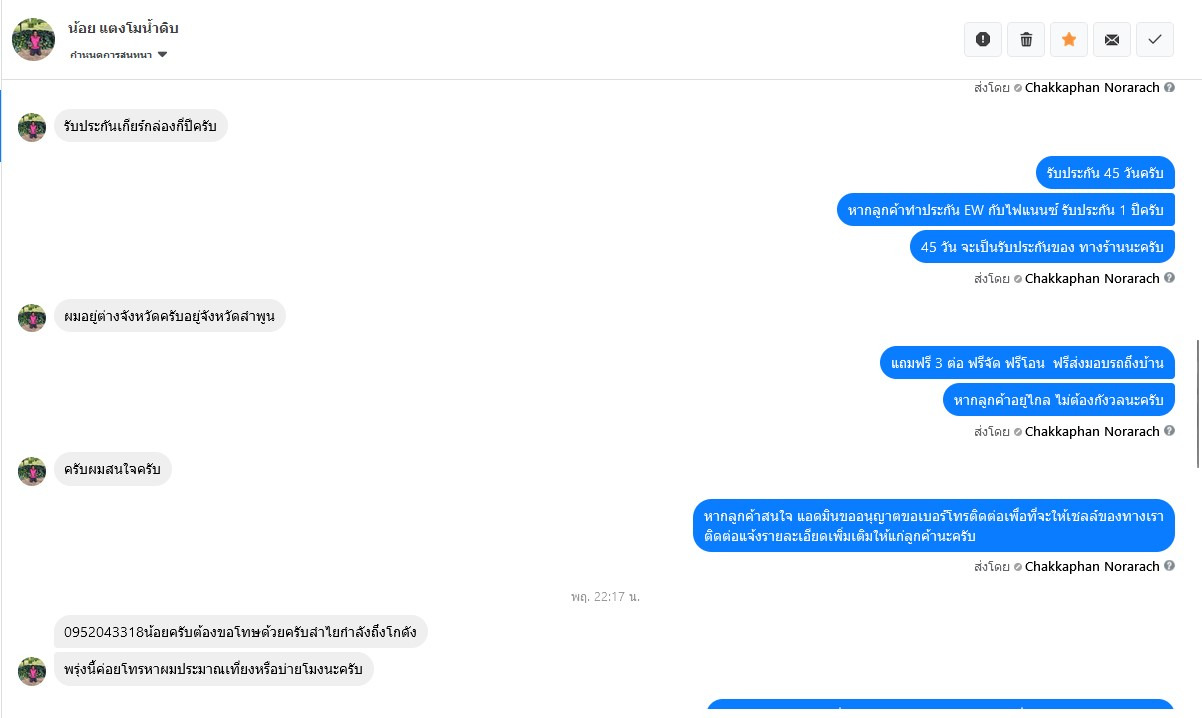Click the dropdown arrow under the contact name
The image size is (1202, 718).
pyautogui.click(x=162, y=55)
